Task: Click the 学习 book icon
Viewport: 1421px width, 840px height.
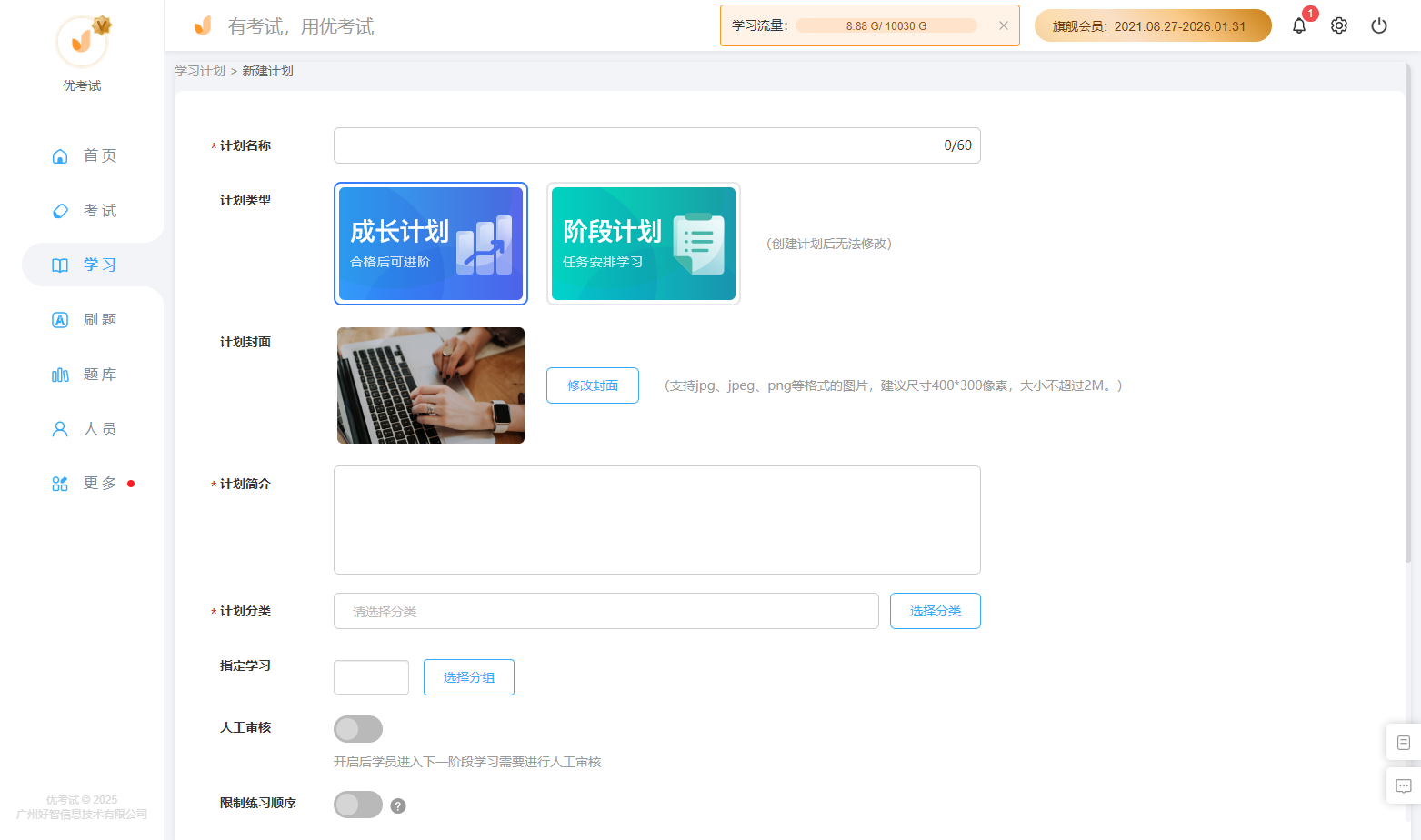Action: (x=60, y=265)
